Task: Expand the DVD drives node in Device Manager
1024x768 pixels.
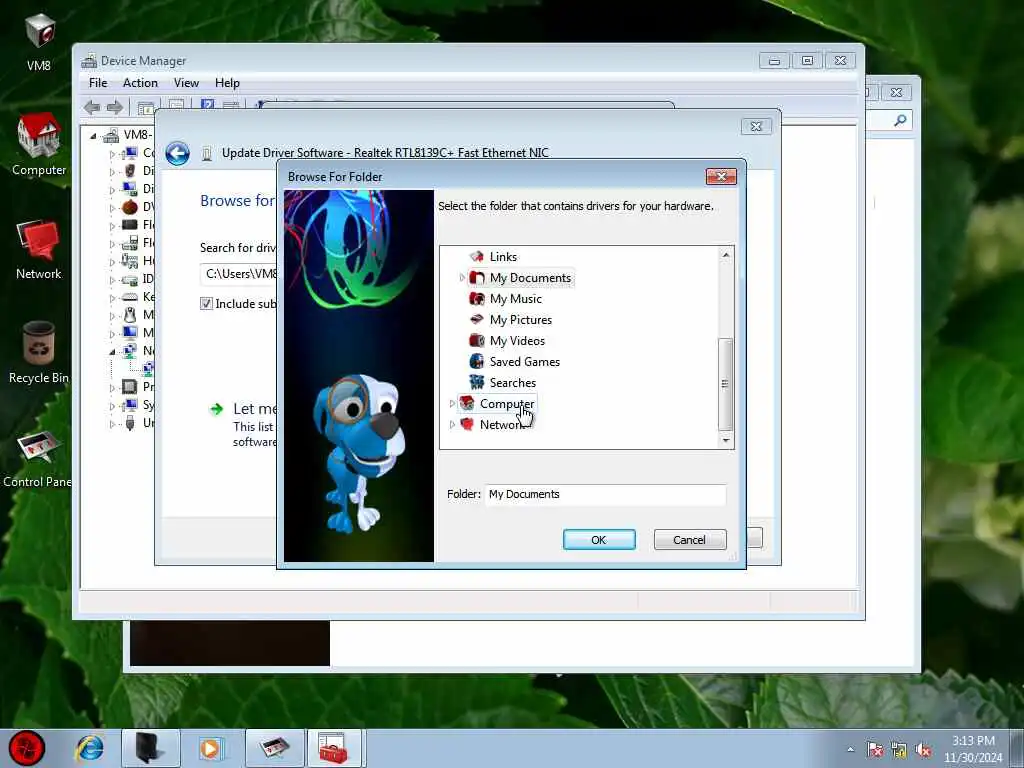Action: (x=112, y=208)
